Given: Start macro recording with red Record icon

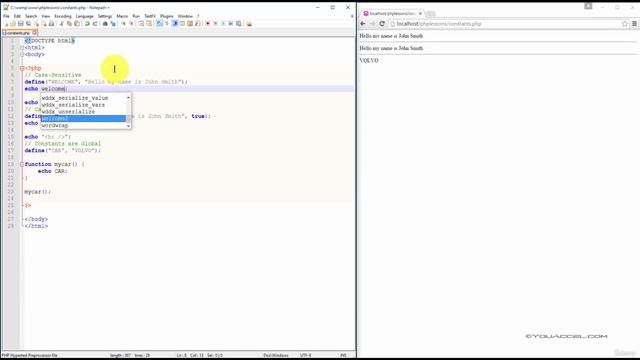Looking at the screenshot, I should (208, 24).
